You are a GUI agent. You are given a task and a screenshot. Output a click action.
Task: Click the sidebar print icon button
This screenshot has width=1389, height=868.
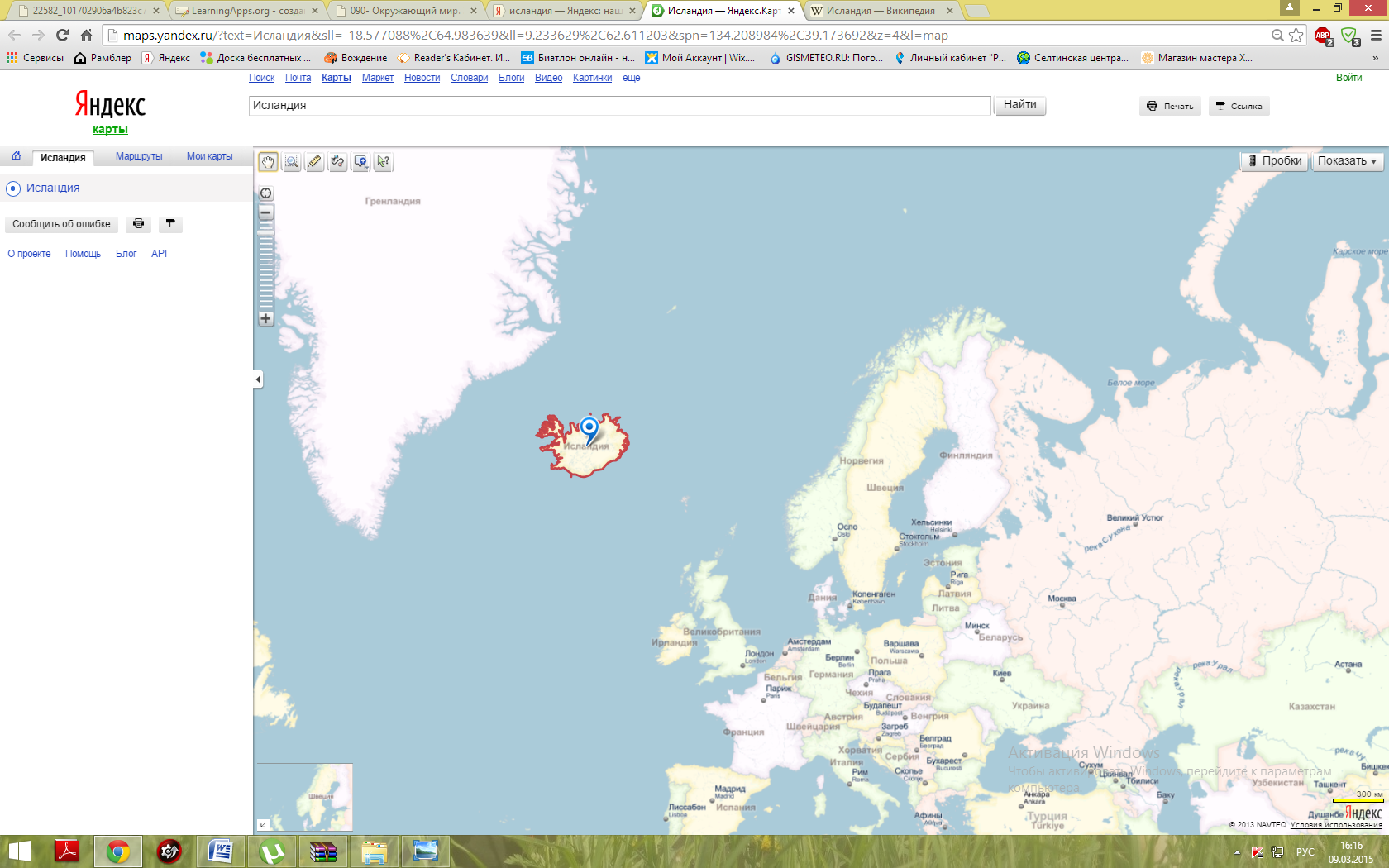(138, 224)
